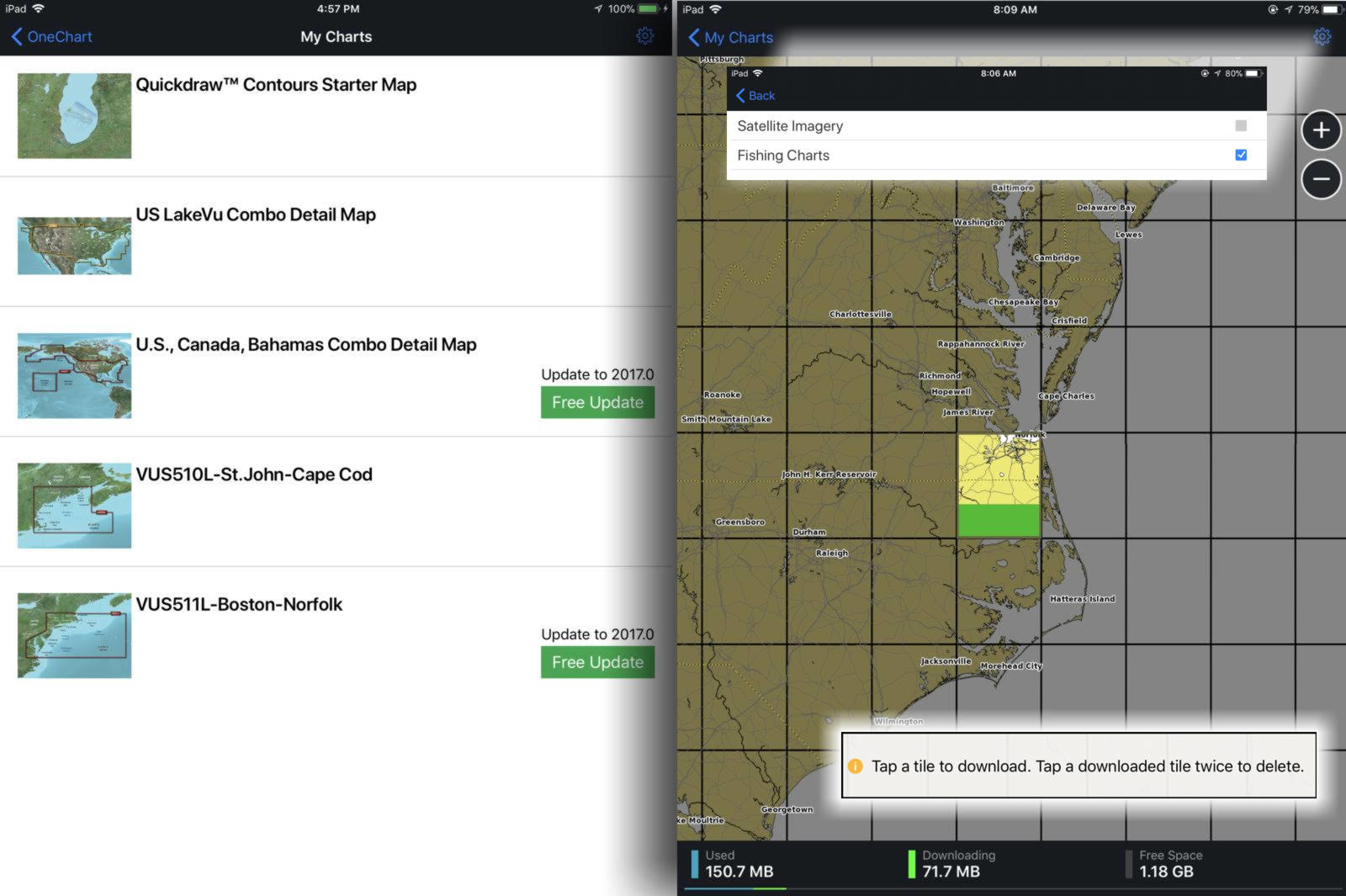The height and width of the screenshot is (896, 1346).
Task: Open US LakeVu Combo Detail Map thumbnail
Action: (x=74, y=246)
